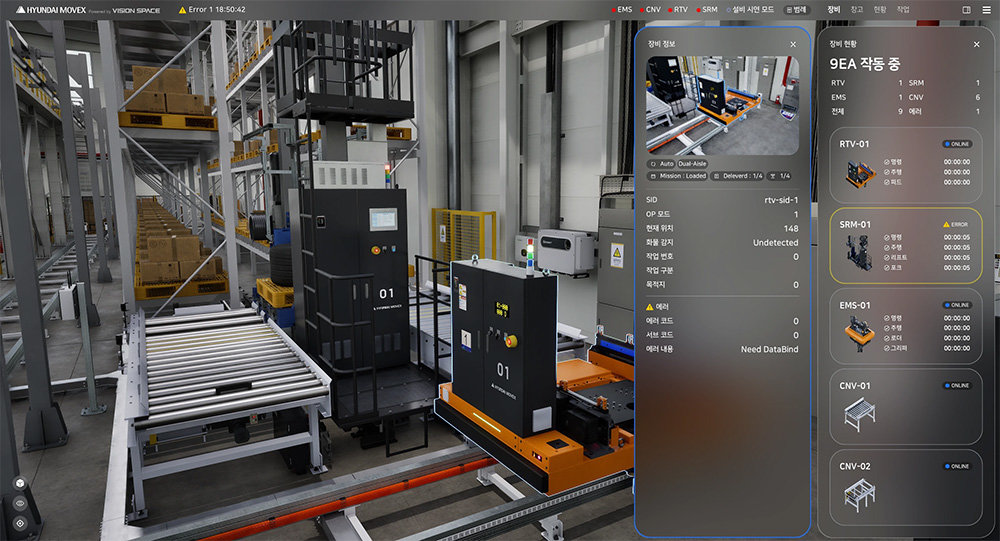1000x541 pixels.
Task: Enable 설비 시연 모드 demo mode
Action: click(x=750, y=9)
